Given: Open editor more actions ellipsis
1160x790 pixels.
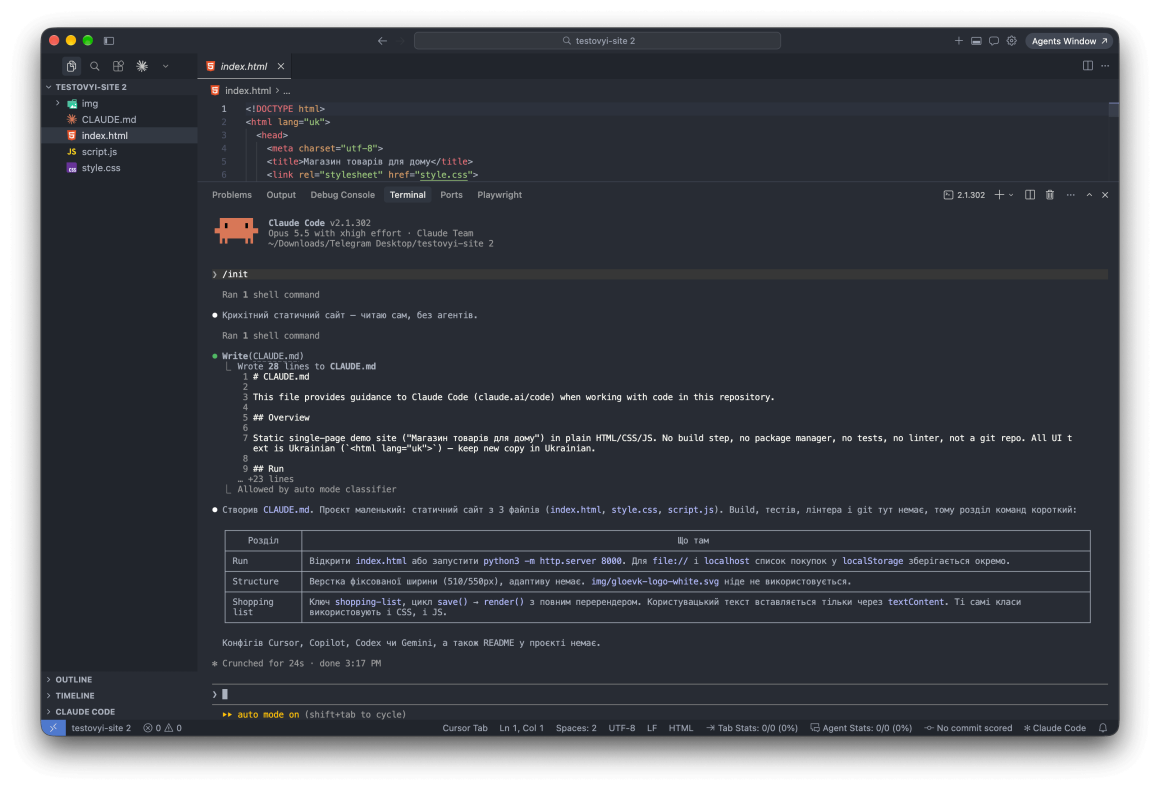Looking at the screenshot, I should click(x=1105, y=66).
